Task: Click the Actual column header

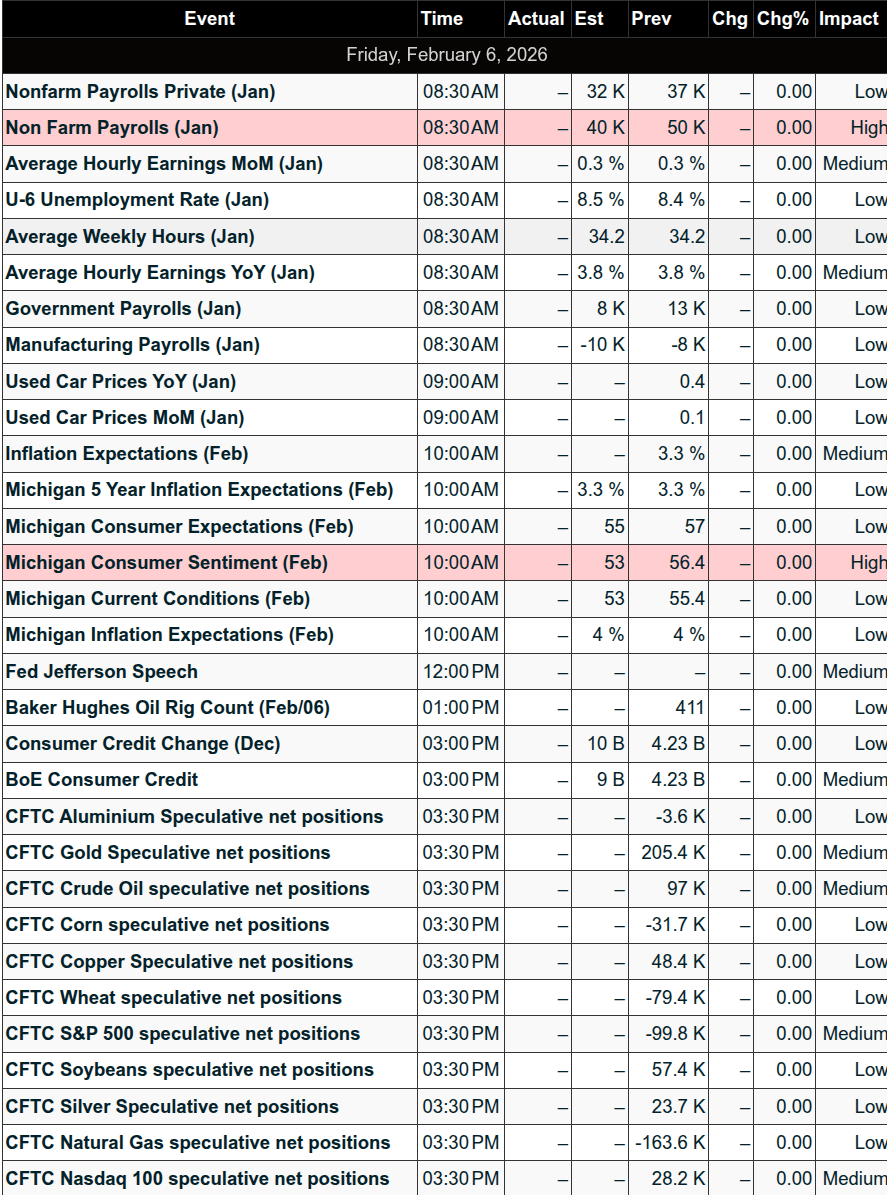Action: click(536, 19)
